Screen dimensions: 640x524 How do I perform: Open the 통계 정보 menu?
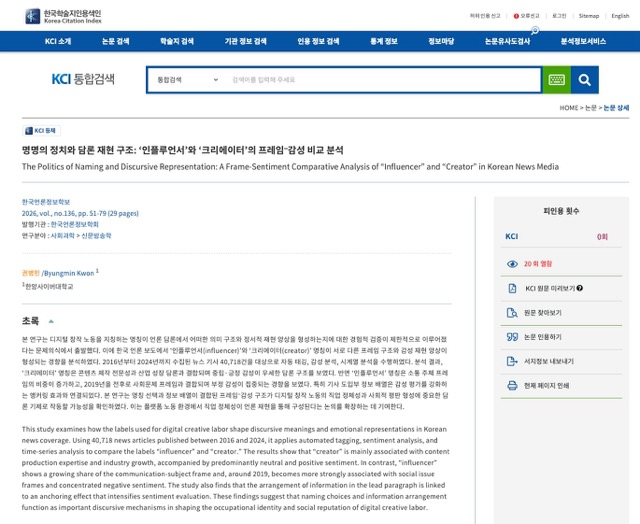(384, 41)
